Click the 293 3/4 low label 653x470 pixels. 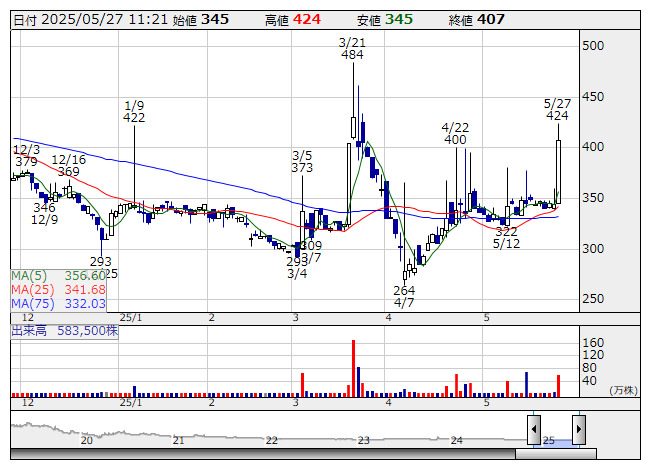tap(297, 268)
